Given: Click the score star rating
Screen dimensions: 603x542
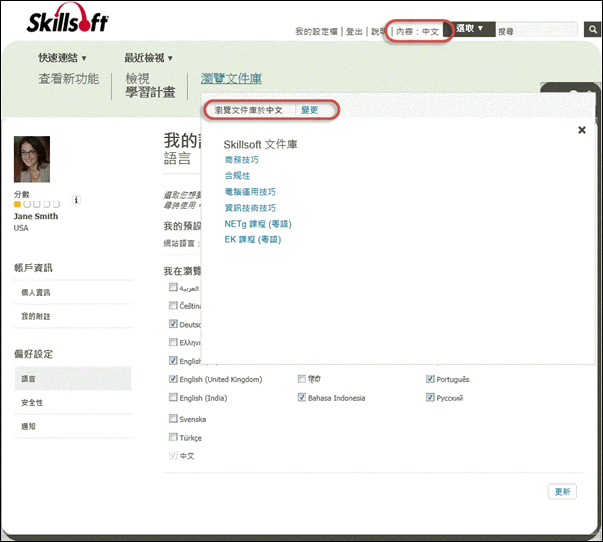Looking at the screenshot, I should click(37, 204).
